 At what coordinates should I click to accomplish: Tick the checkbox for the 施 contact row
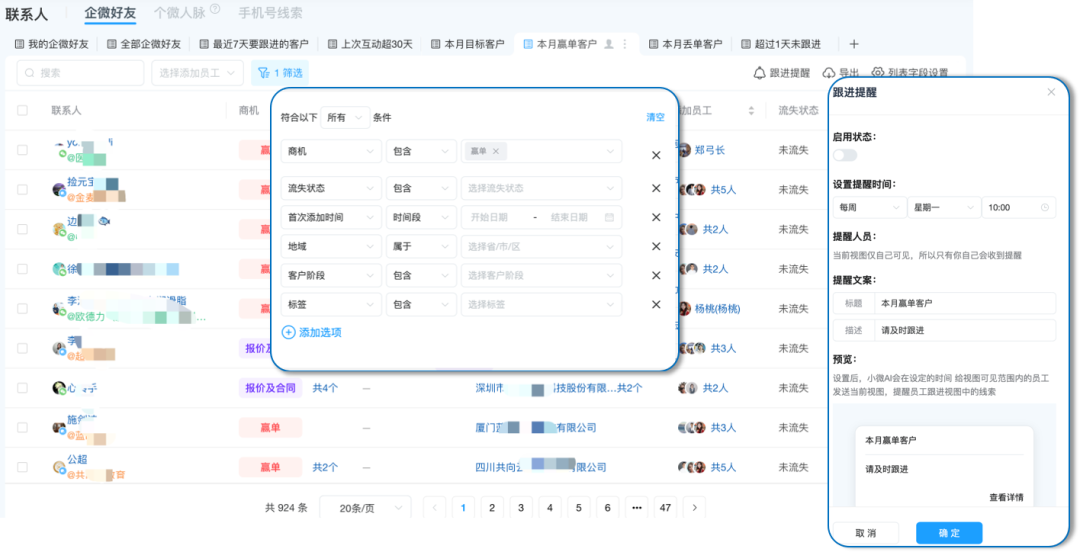tap(22, 427)
